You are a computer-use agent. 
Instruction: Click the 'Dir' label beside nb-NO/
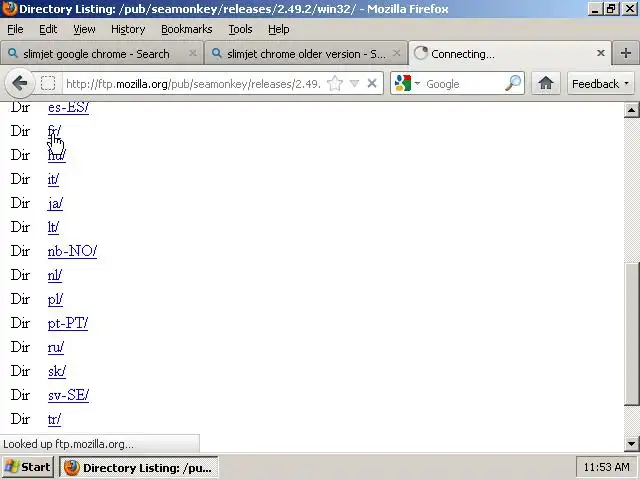click(x=20, y=251)
